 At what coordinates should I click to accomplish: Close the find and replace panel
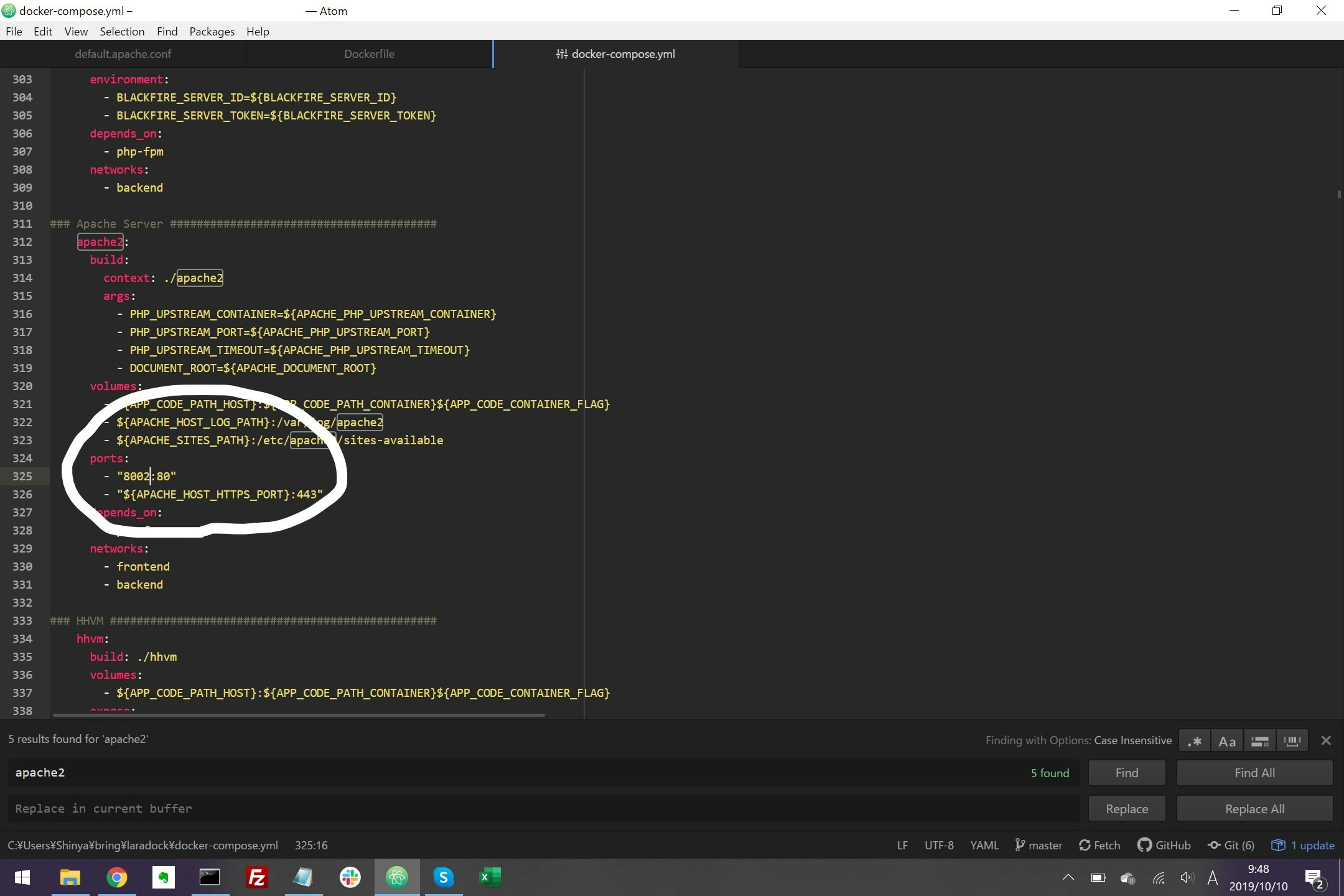(x=1326, y=740)
